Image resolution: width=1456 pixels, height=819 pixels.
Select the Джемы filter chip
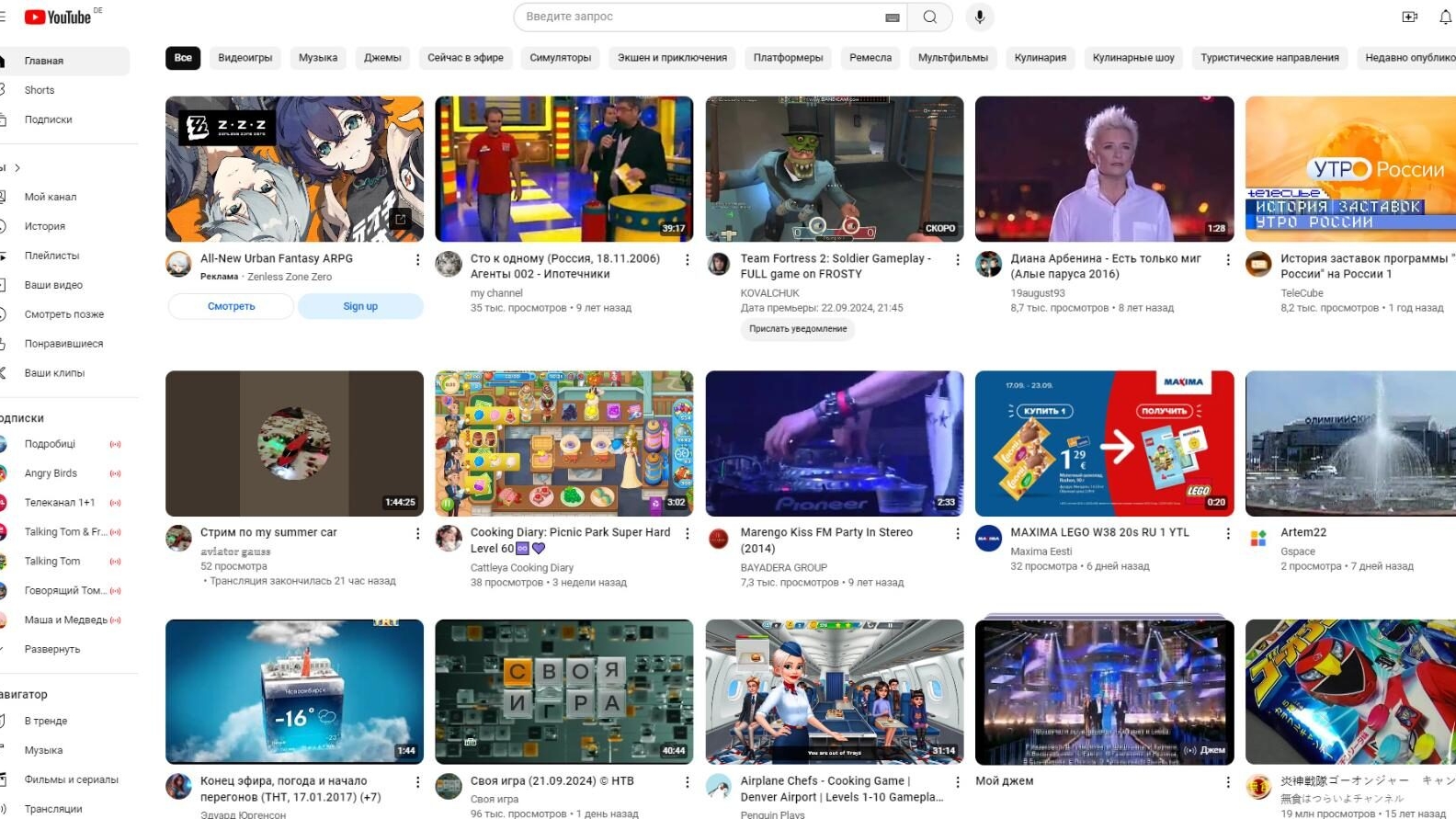(x=382, y=58)
